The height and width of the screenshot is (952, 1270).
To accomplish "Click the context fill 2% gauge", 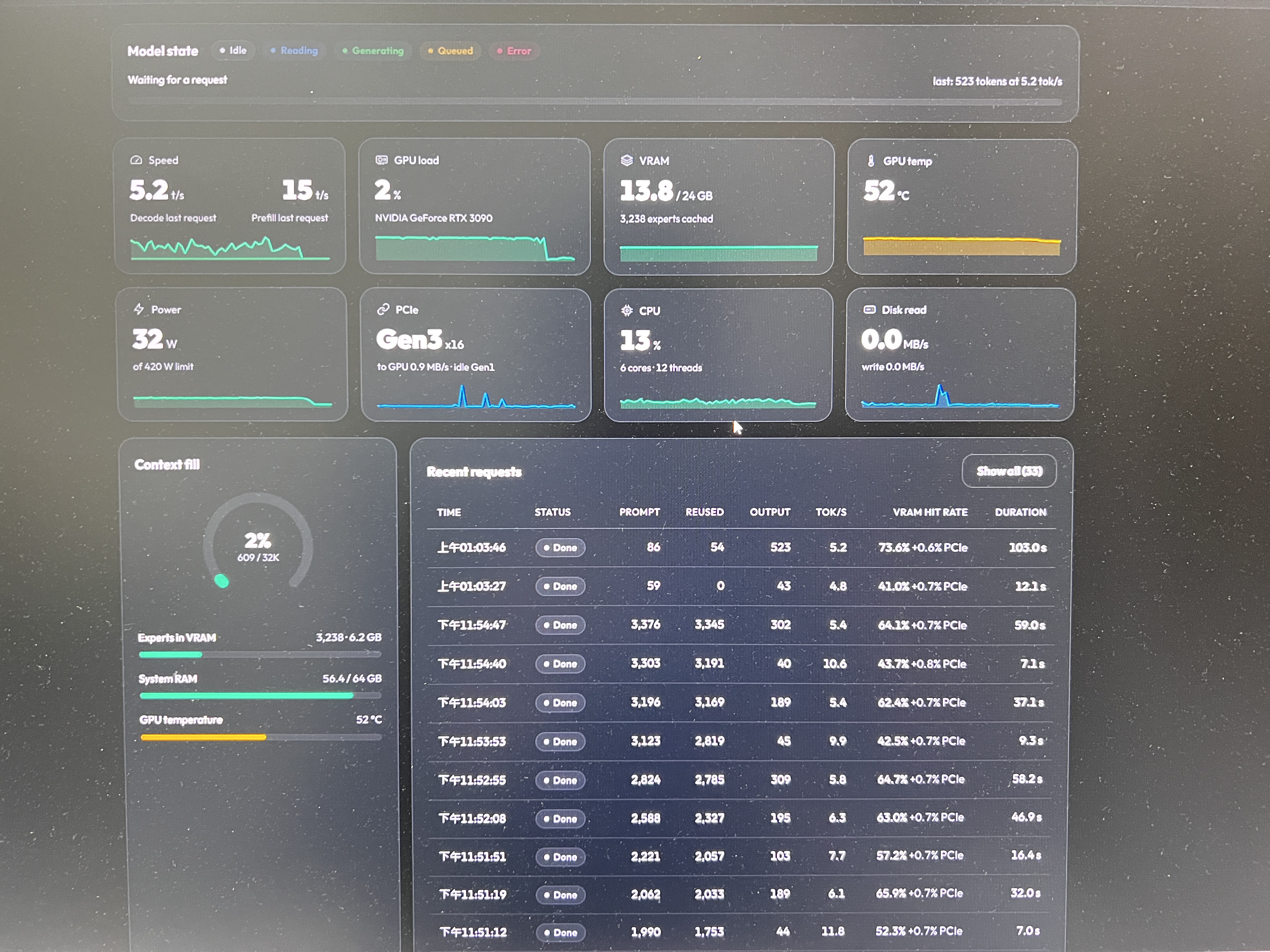I will point(258,541).
